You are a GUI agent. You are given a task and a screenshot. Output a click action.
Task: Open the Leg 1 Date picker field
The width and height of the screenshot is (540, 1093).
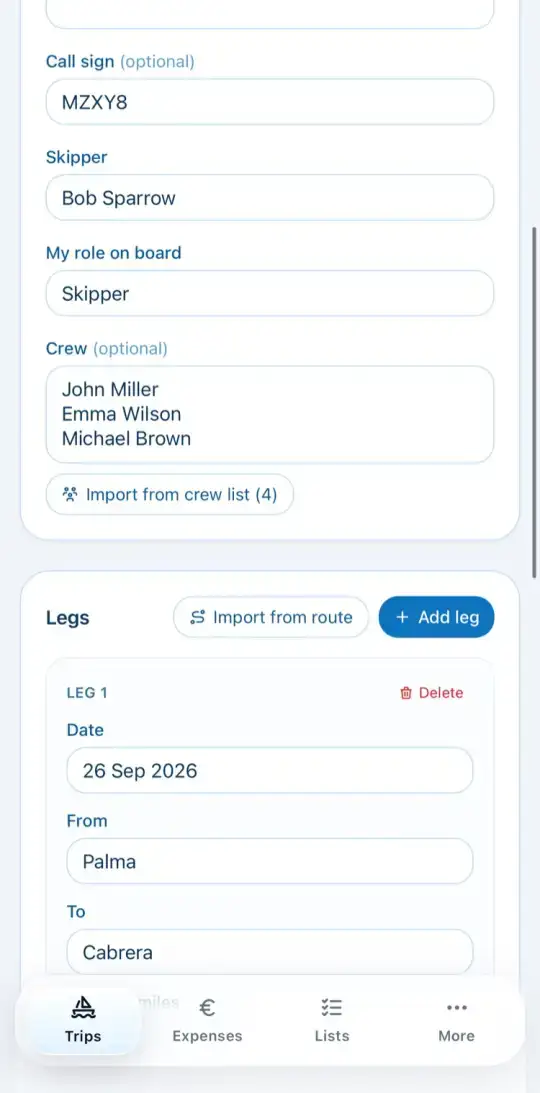[270, 770]
